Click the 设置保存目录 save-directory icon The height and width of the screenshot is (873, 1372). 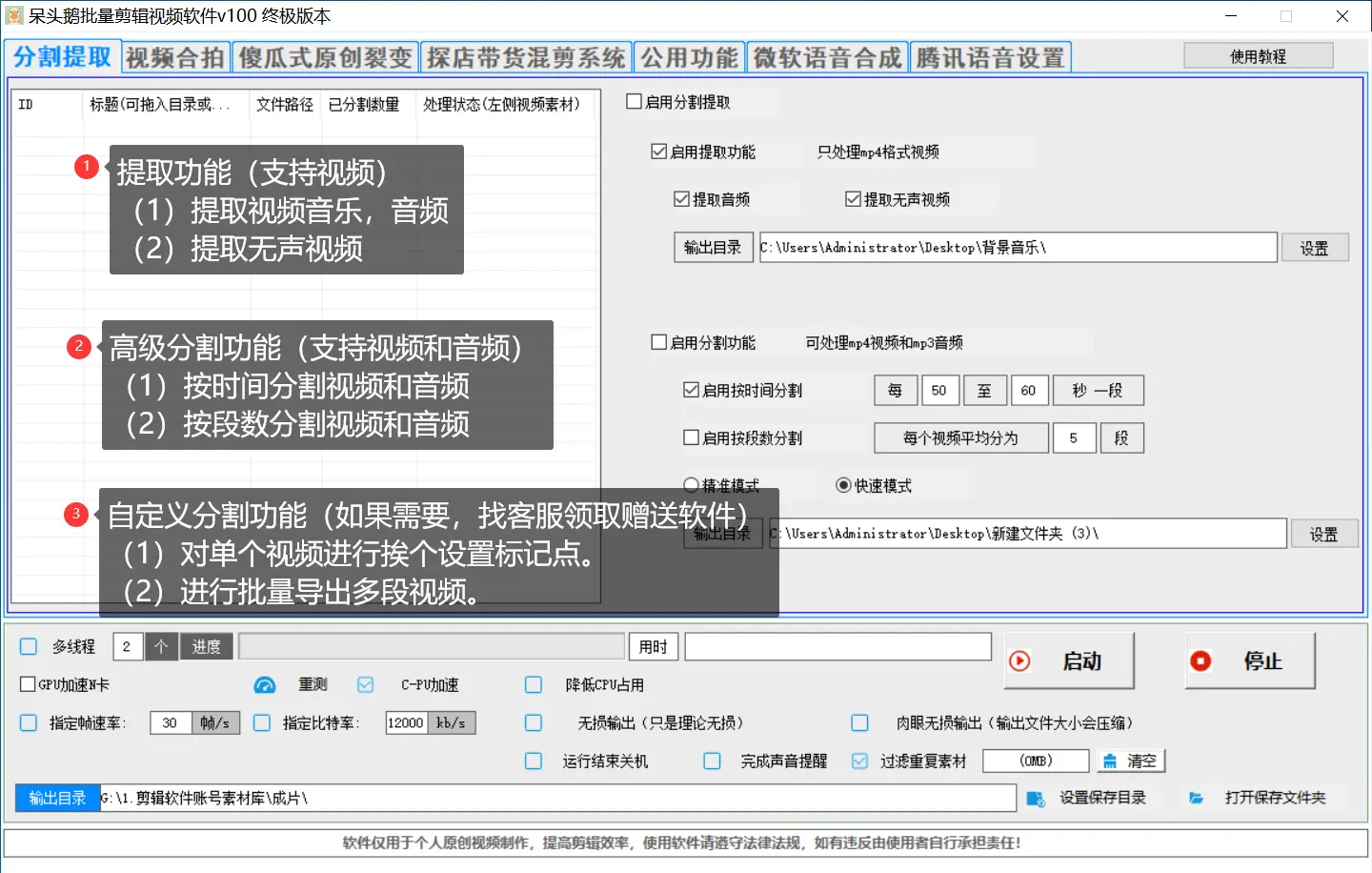pos(1035,799)
